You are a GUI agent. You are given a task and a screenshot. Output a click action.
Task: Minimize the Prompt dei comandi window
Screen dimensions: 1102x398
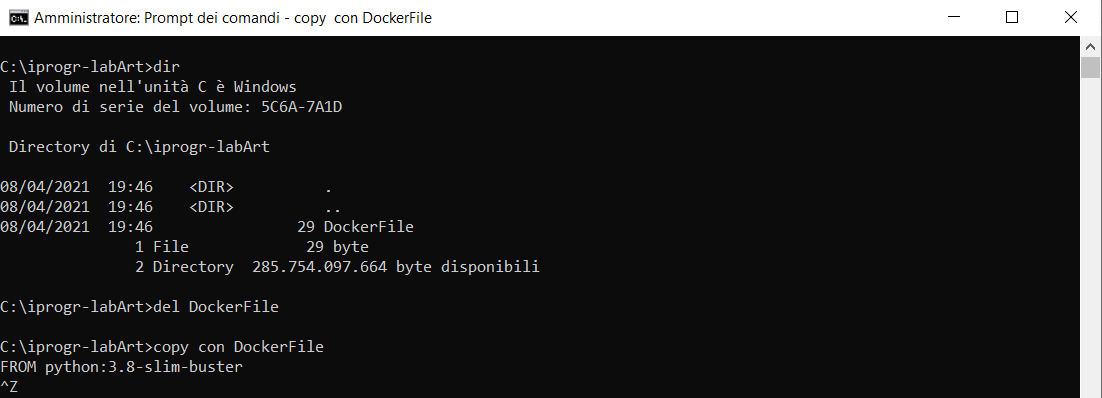[x=954, y=18]
